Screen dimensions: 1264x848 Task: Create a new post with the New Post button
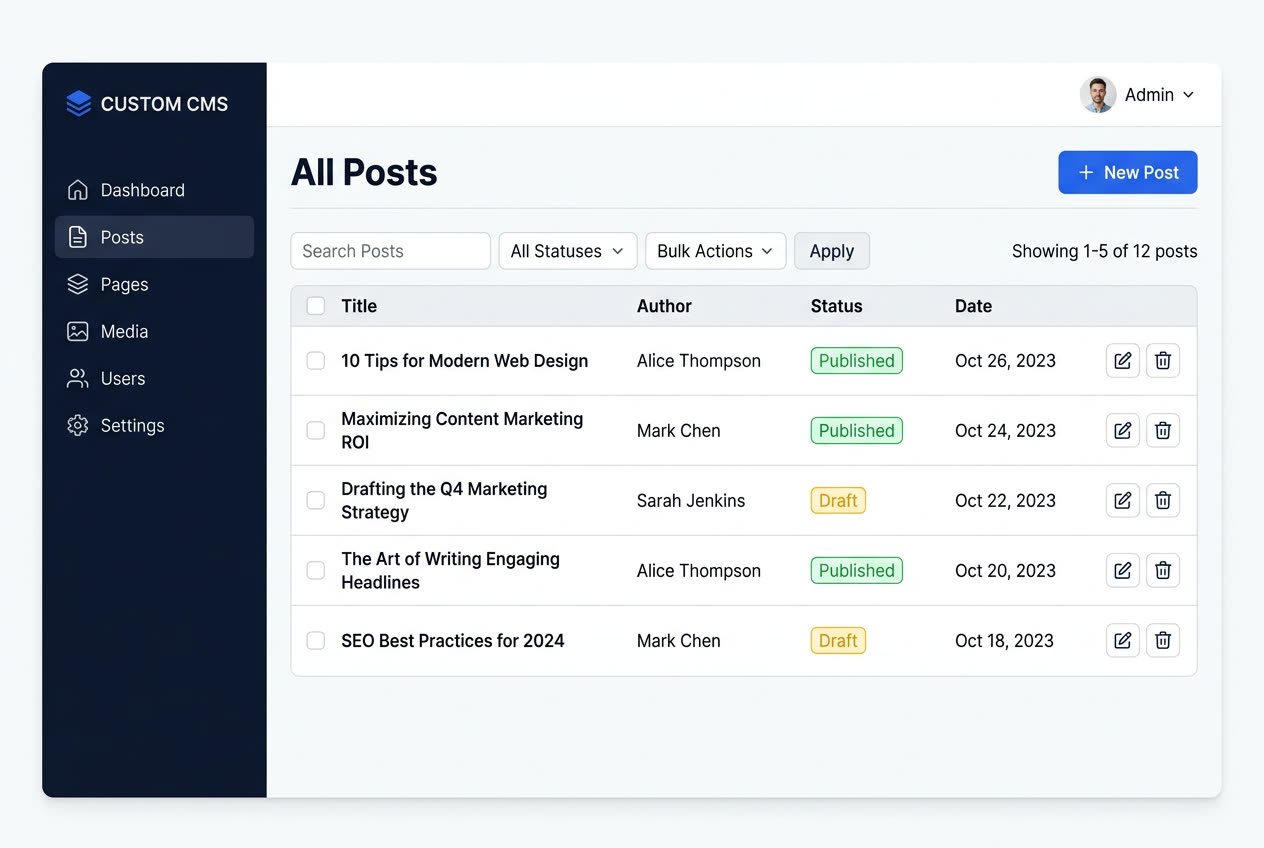pos(1127,172)
